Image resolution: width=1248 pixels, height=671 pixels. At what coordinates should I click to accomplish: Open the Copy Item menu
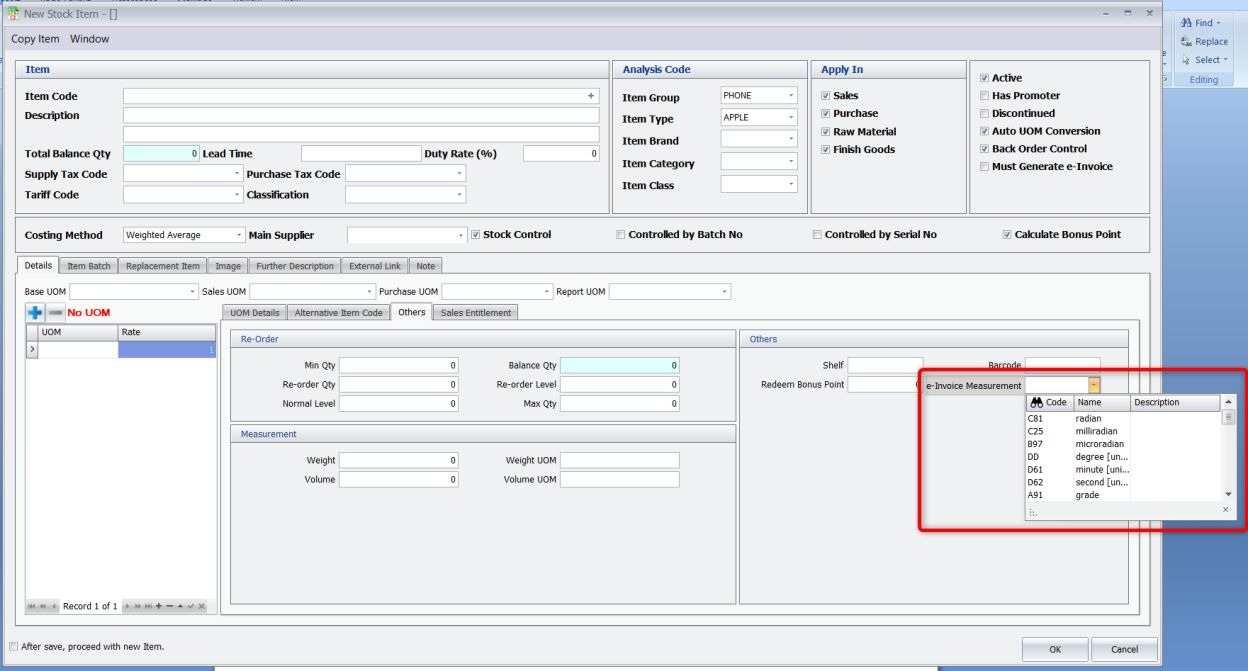pos(35,39)
